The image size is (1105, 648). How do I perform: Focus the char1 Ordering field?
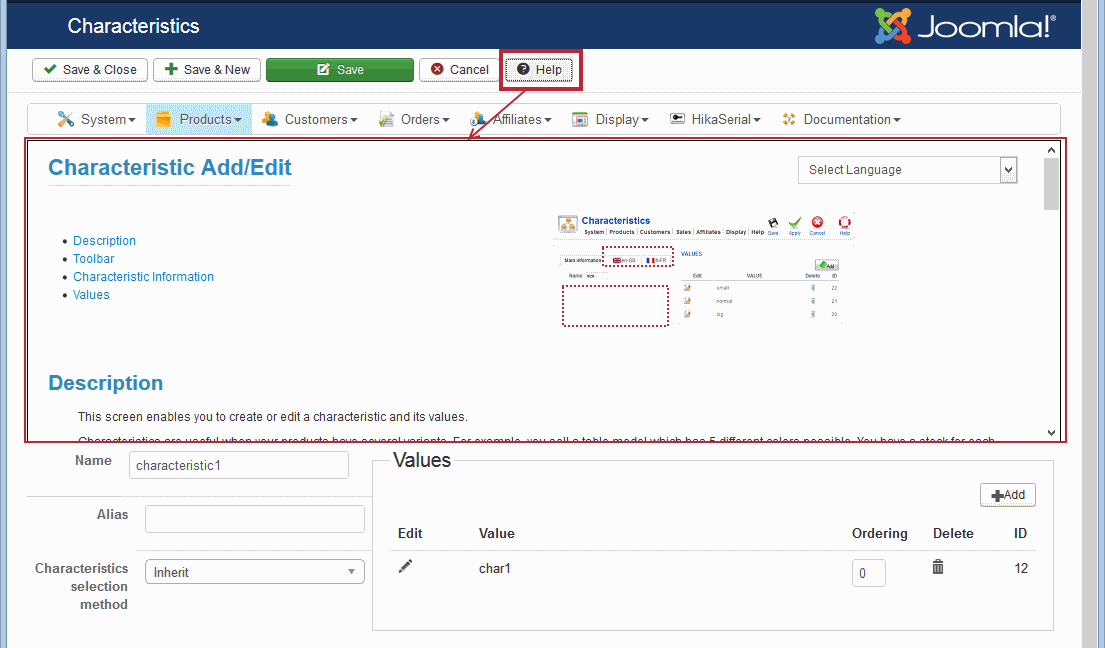point(869,573)
